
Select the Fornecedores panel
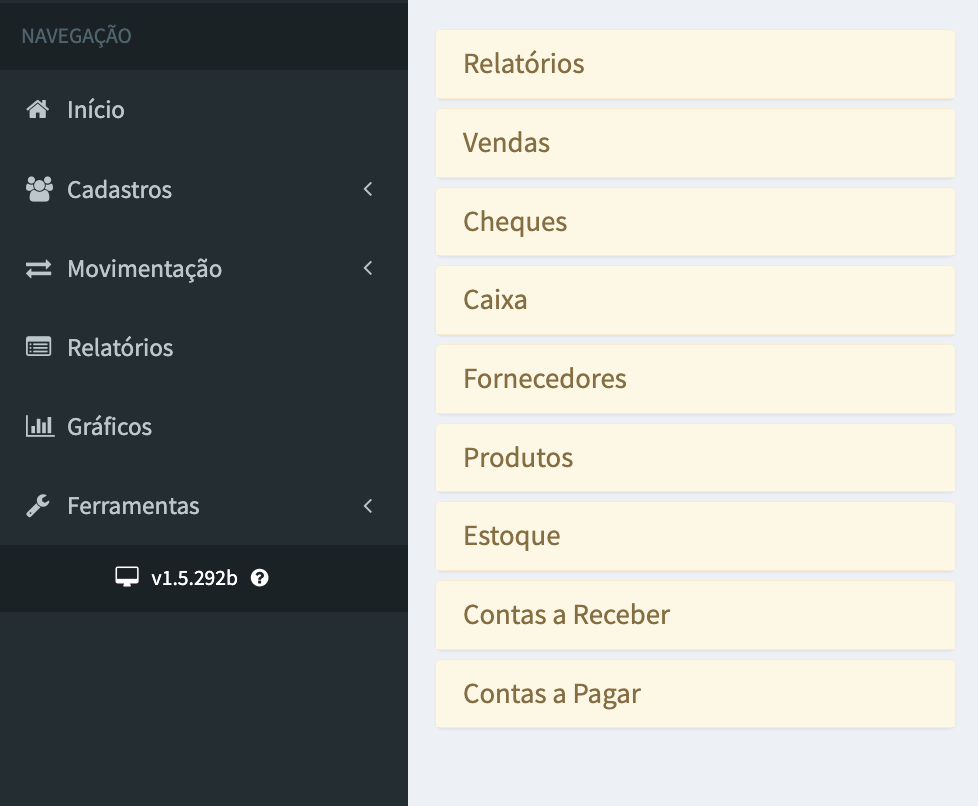click(695, 379)
